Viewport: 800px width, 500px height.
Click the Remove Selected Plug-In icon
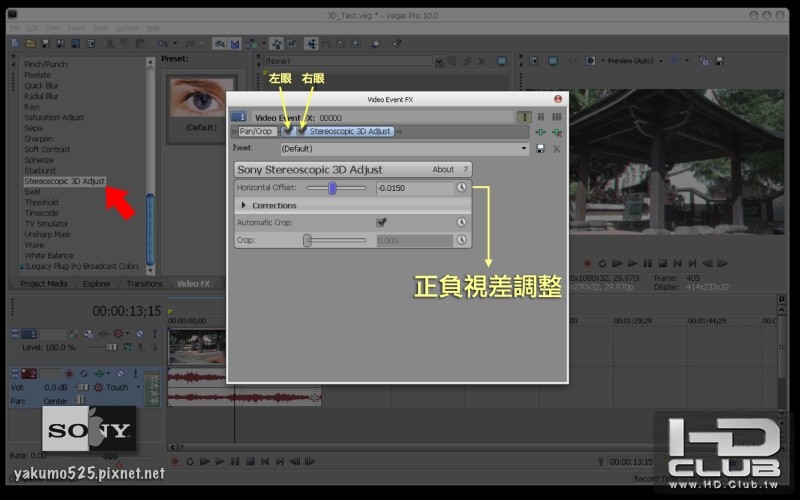(x=557, y=132)
